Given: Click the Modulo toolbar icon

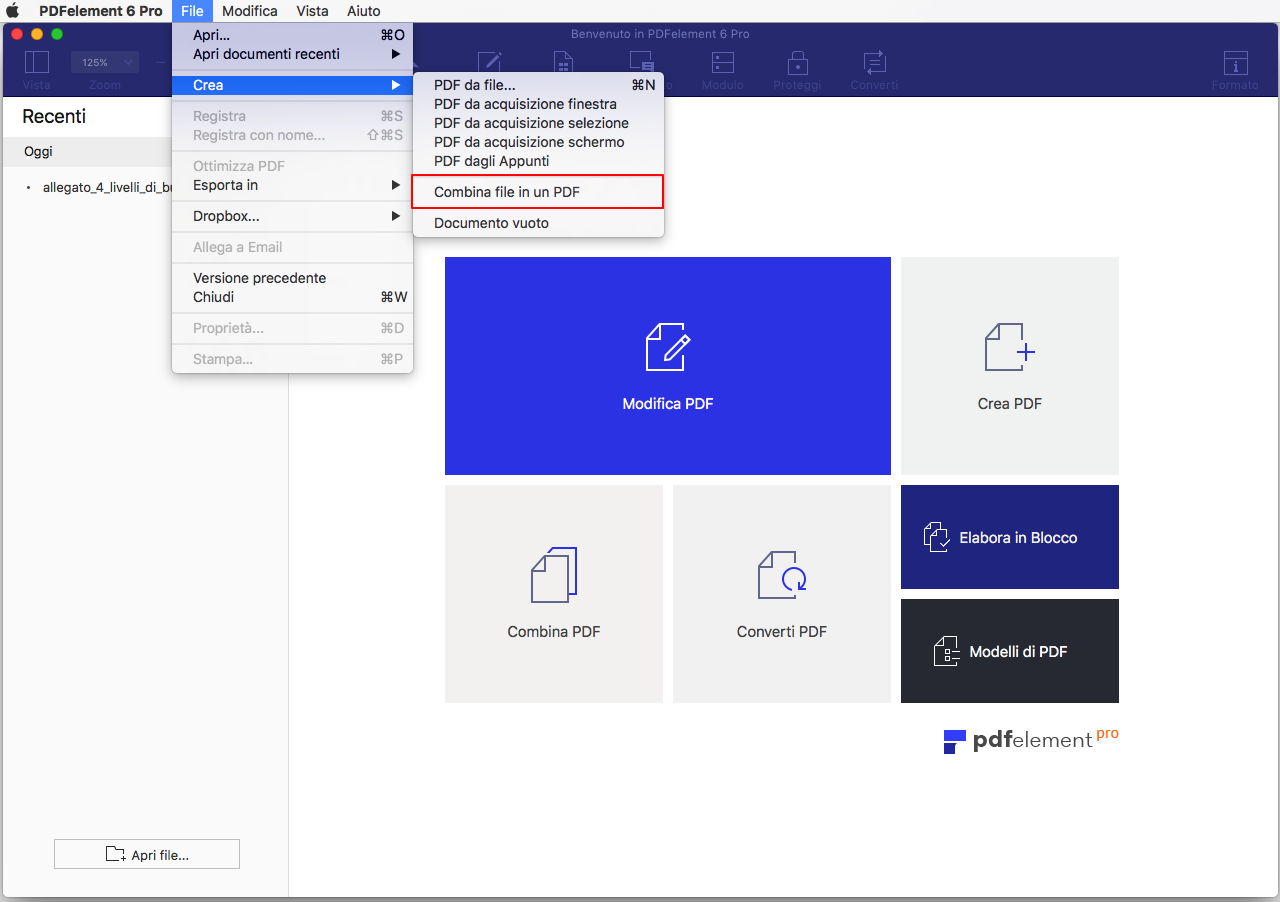Looking at the screenshot, I should [722, 63].
